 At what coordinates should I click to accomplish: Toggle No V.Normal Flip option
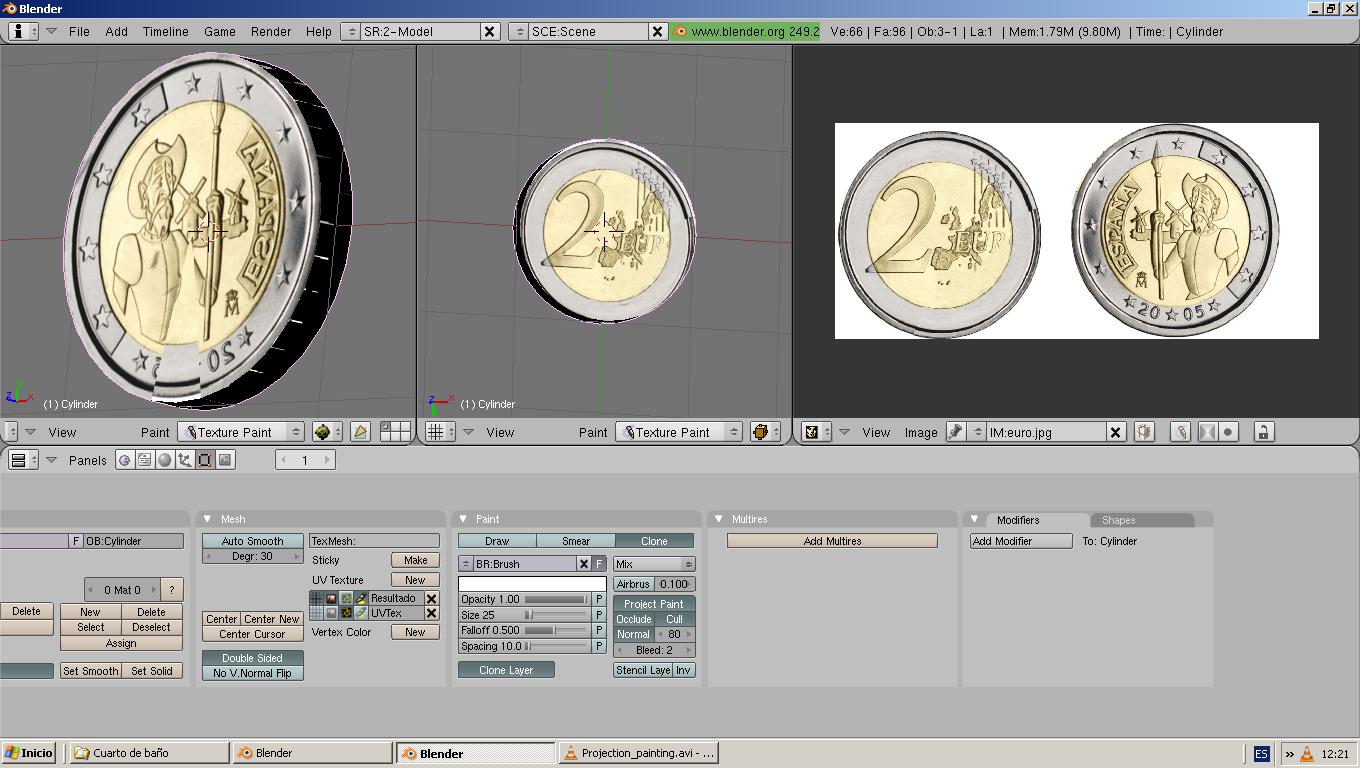coord(252,673)
